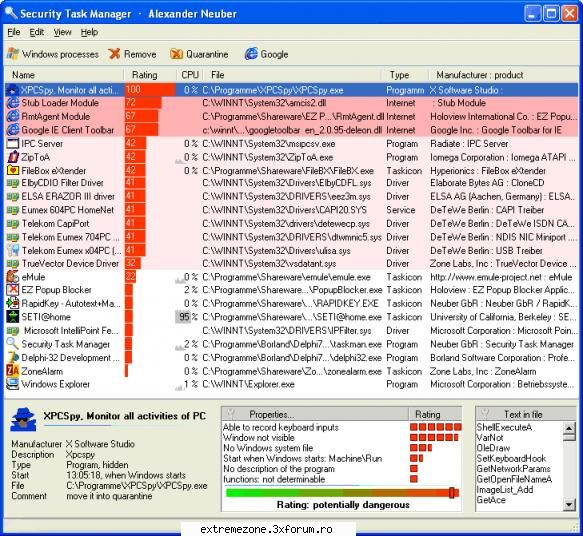Click the TrueVector Device Driver icon
This screenshot has height=536, width=583.
pyautogui.click(x=13, y=264)
